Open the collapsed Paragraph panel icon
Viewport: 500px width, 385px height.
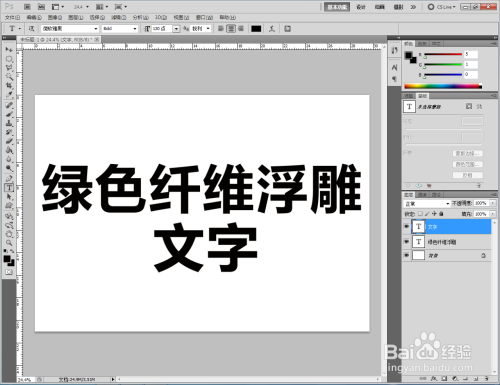(x=395, y=79)
